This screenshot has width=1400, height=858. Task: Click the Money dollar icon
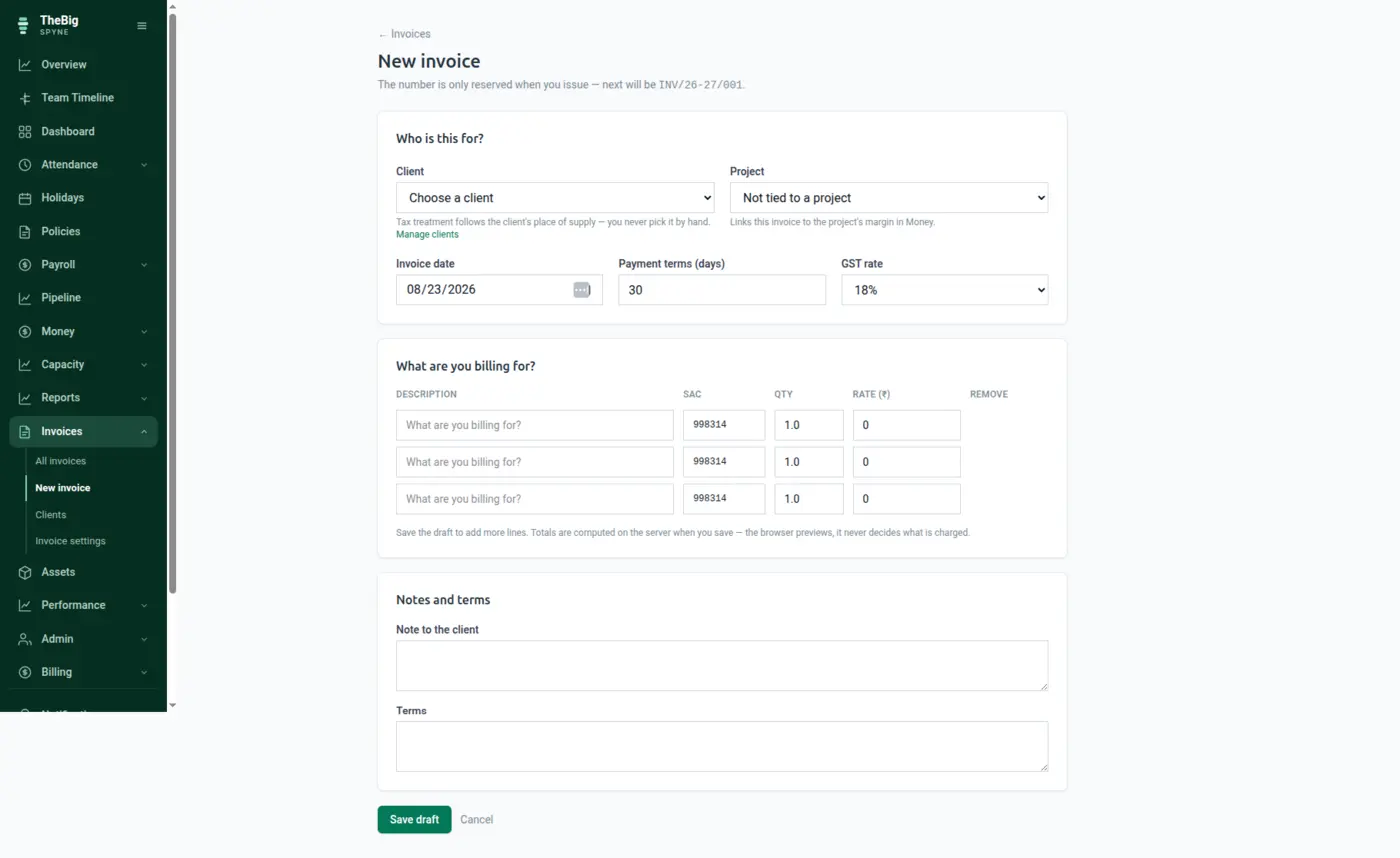point(25,332)
